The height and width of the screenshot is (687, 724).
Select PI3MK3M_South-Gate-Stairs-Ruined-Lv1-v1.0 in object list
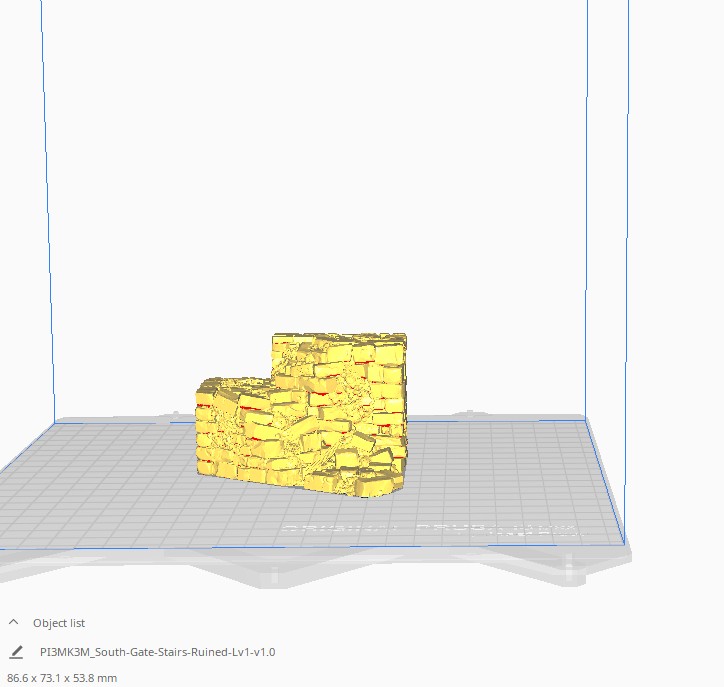point(157,652)
